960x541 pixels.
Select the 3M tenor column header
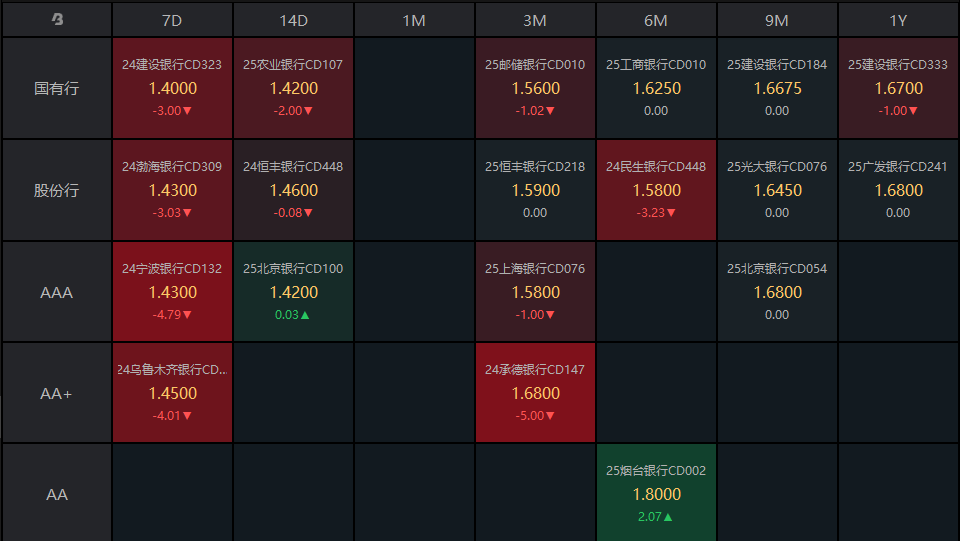click(535, 20)
